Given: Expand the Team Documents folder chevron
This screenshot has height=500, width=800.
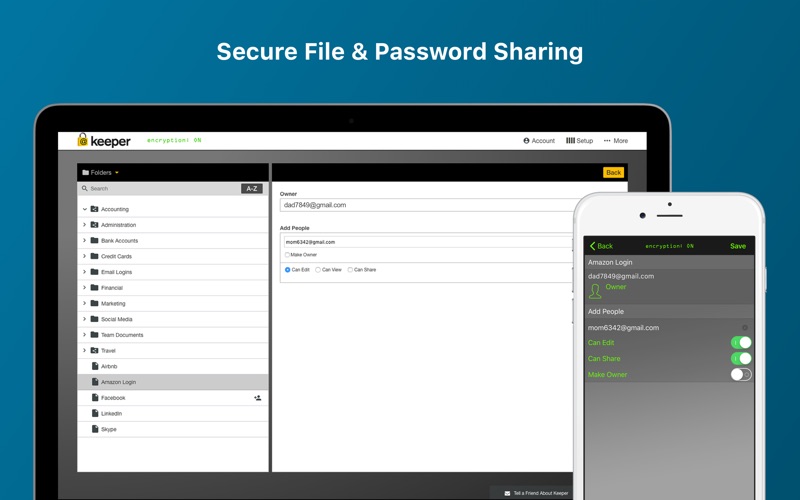Looking at the screenshot, I should pos(85,335).
